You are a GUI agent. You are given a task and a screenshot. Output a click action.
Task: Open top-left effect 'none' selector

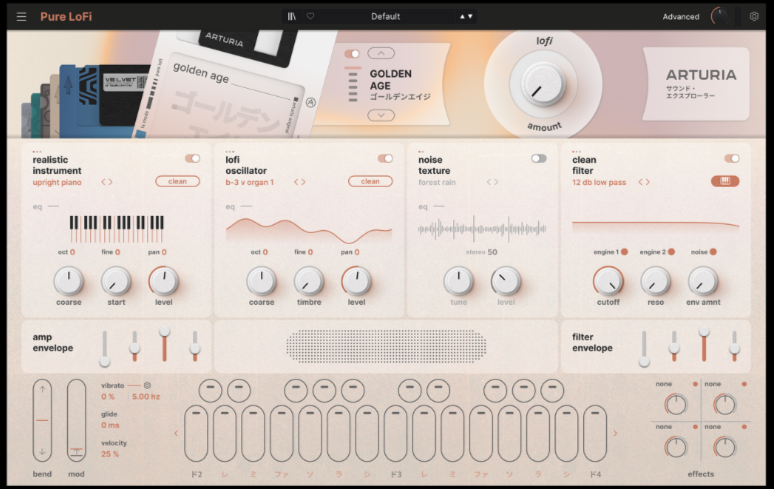click(663, 384)
